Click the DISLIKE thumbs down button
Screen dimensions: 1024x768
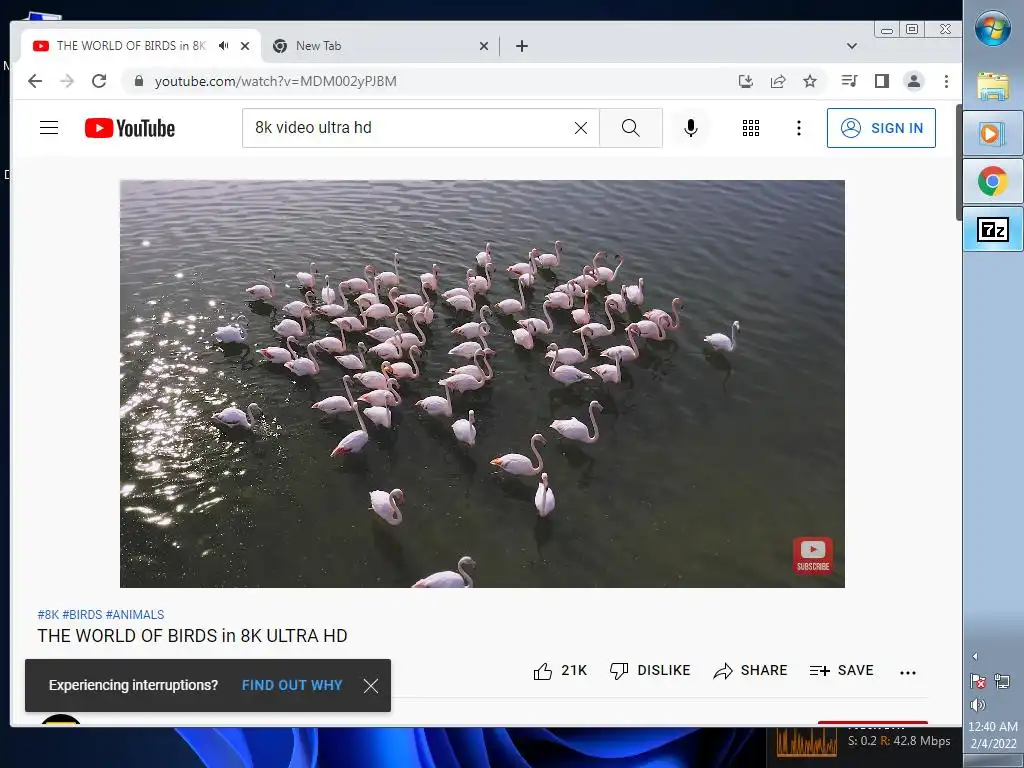(650, 671)
